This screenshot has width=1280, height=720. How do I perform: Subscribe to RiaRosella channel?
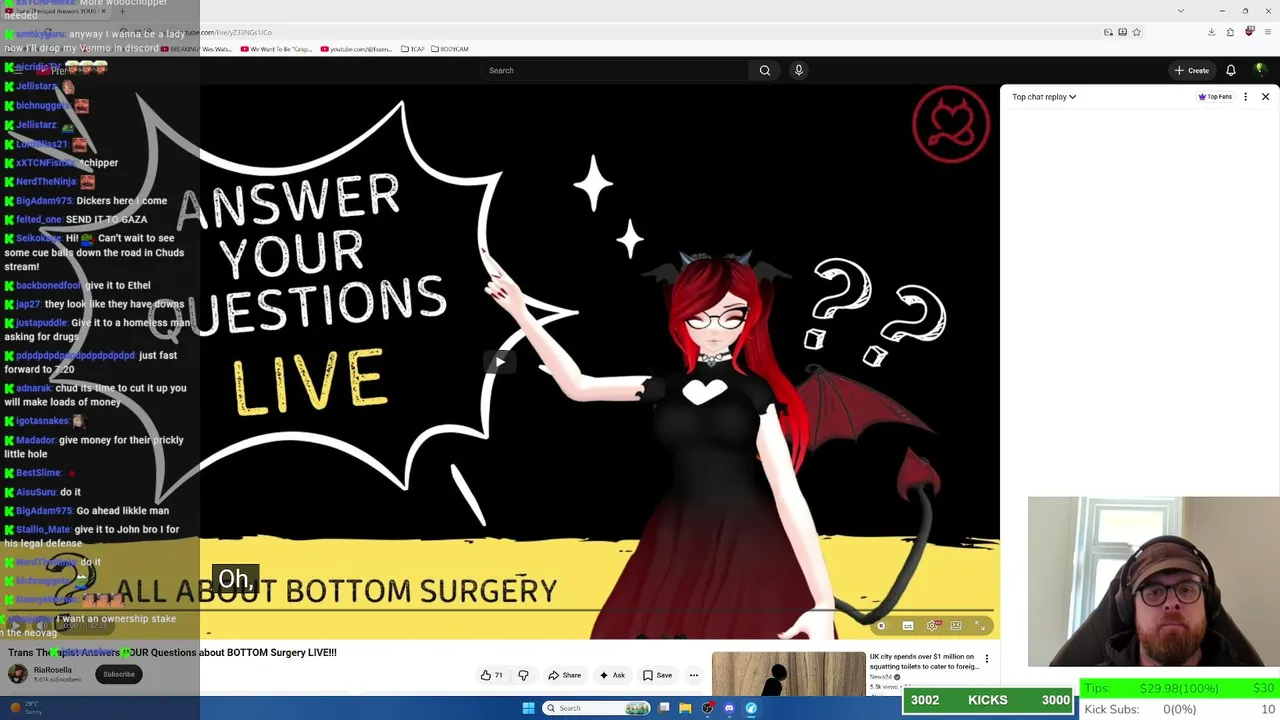tap(119, 674)
